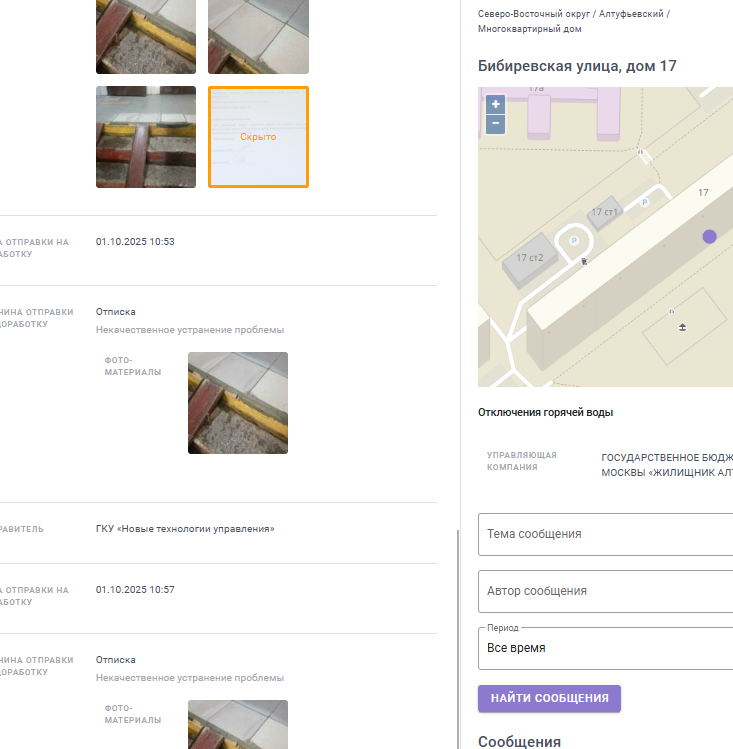Viewport: 733px width, 749px height.
Task: Click the purple location marker on map
Action: pyautogui.click(x=709, y=236)
